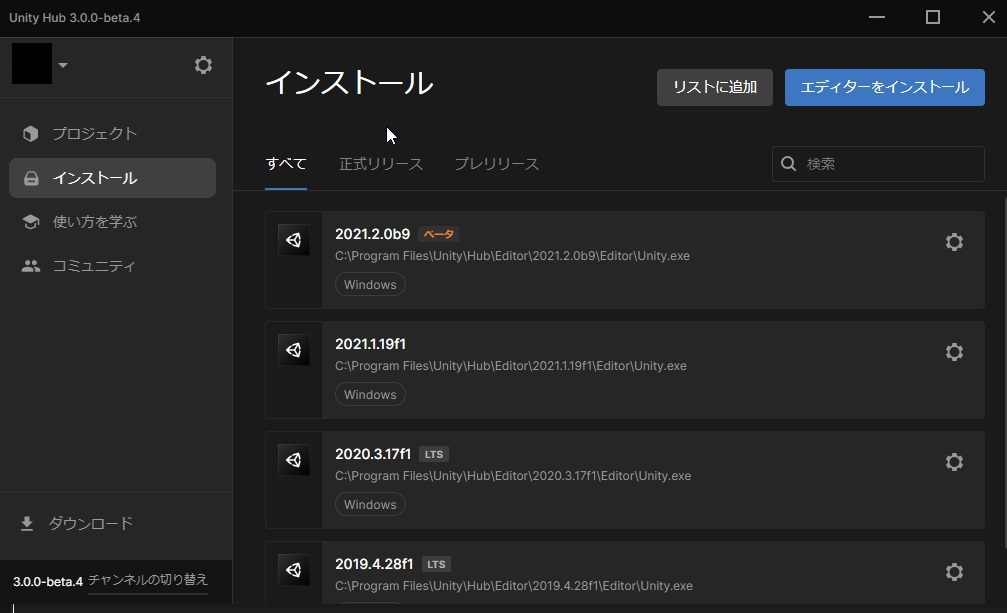Screen dimensions: 1007x613
Task: Switch to the すべて tab
Action: tap(286, 164)
